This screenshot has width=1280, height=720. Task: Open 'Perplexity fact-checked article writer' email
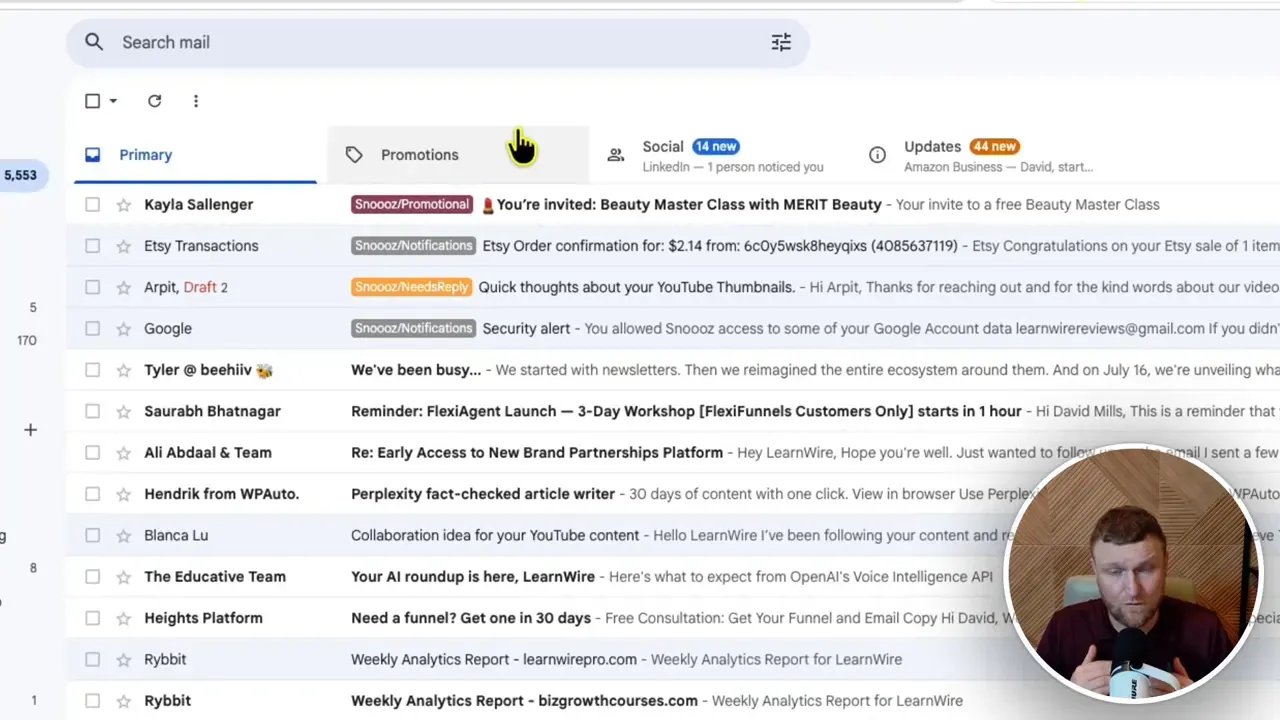pos(483,494)
